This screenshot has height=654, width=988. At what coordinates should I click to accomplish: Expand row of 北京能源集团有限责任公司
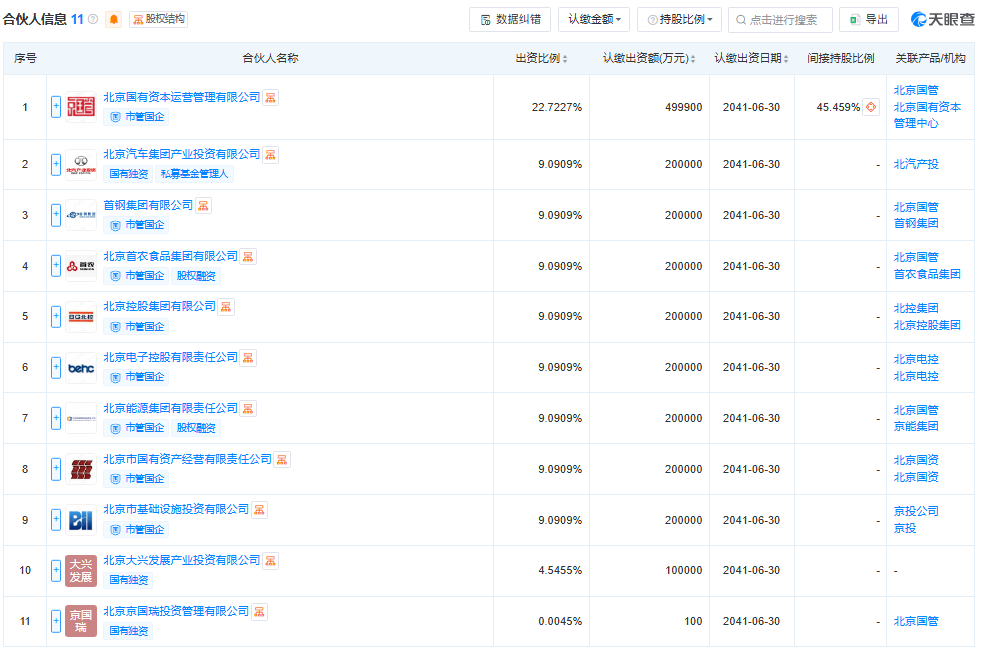56,418
